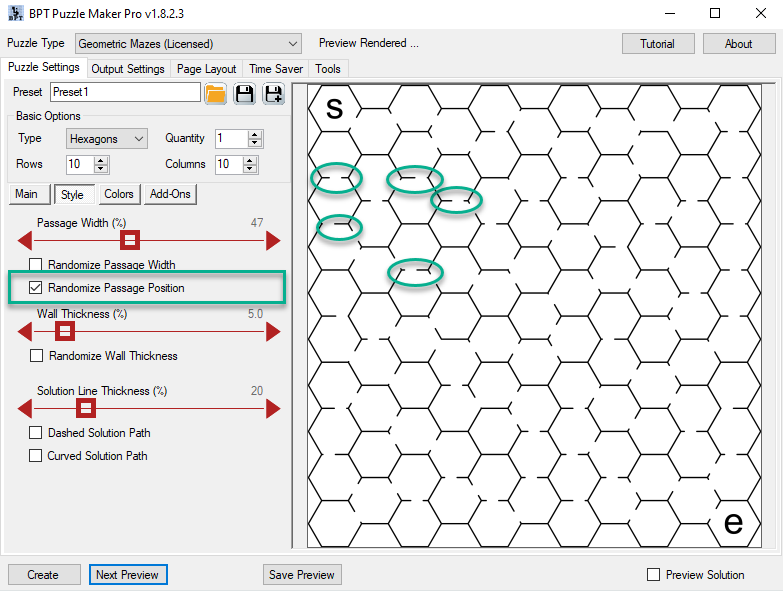Disable Randomize Passage Position checkbox

[x=37, y=288]
